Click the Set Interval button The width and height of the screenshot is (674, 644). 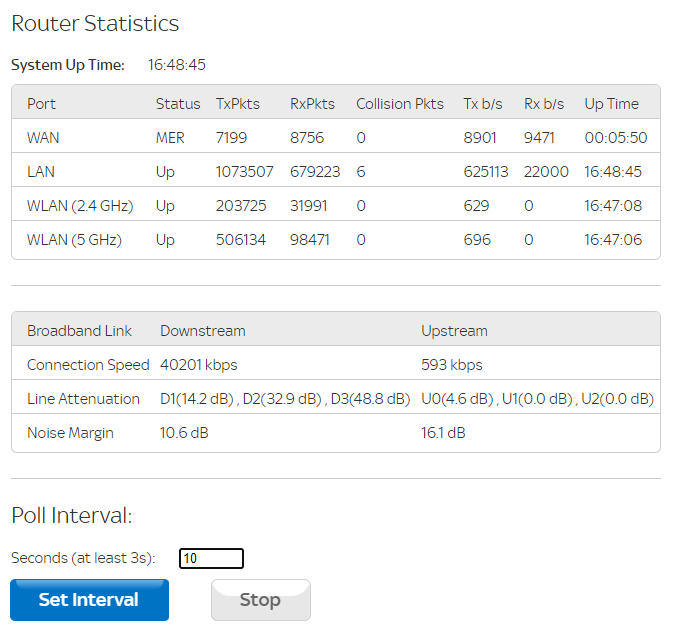89,600
